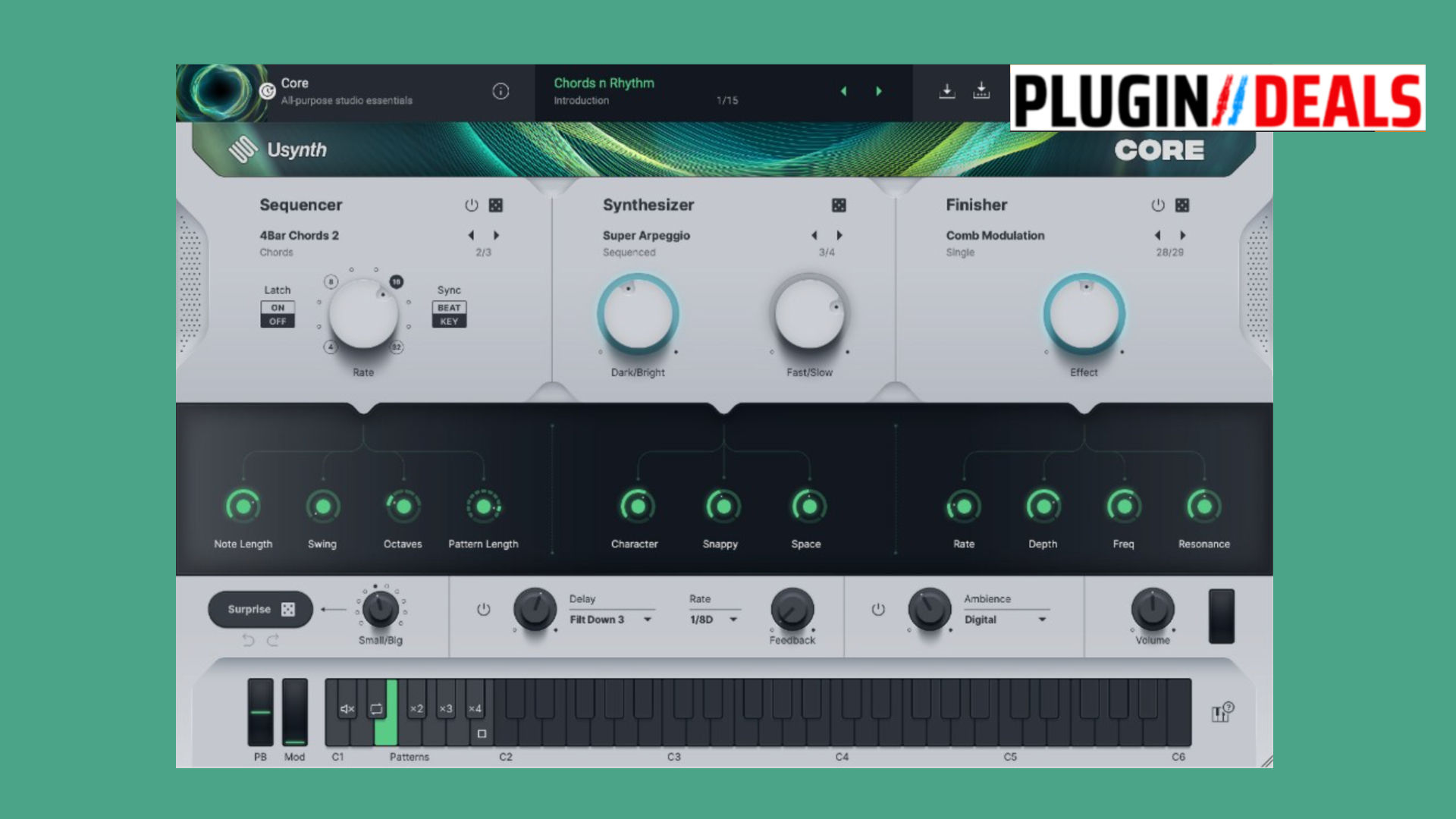Click the mute key icon on keyboard

(x=347, y=709)
